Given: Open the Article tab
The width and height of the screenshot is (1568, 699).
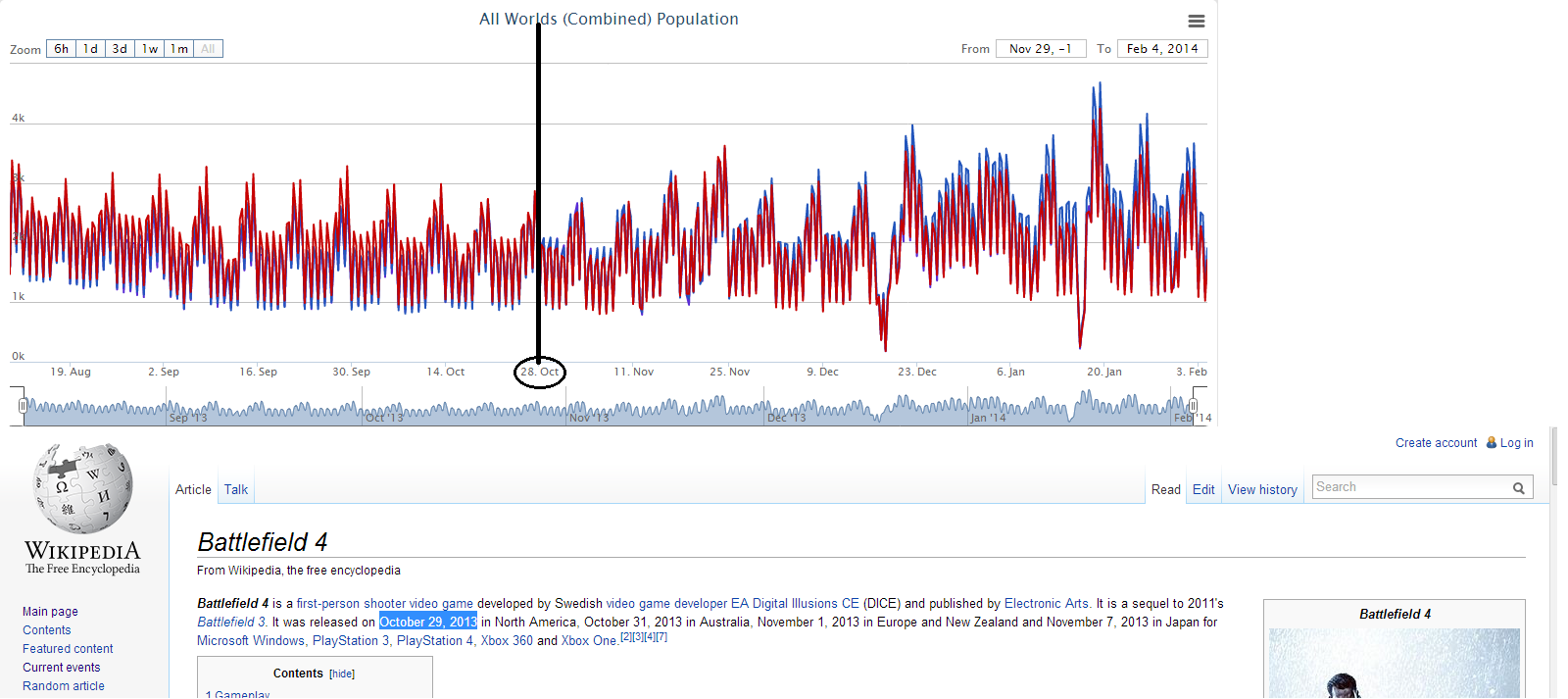Looking at the screenshot, I should [193, 489].
